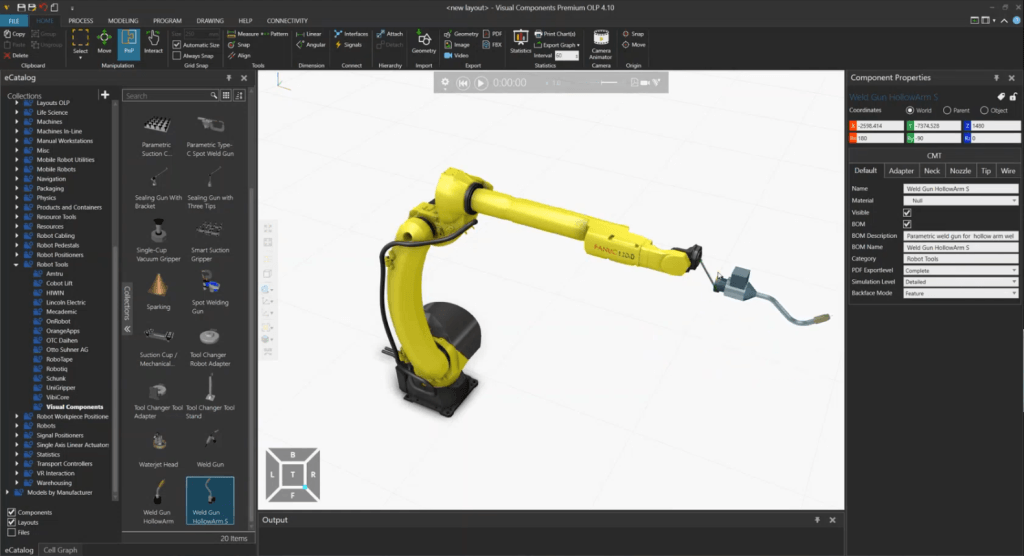Open the Nozzle properties tab
This screenshot has height=556, width=1024.
coord(960,171)
